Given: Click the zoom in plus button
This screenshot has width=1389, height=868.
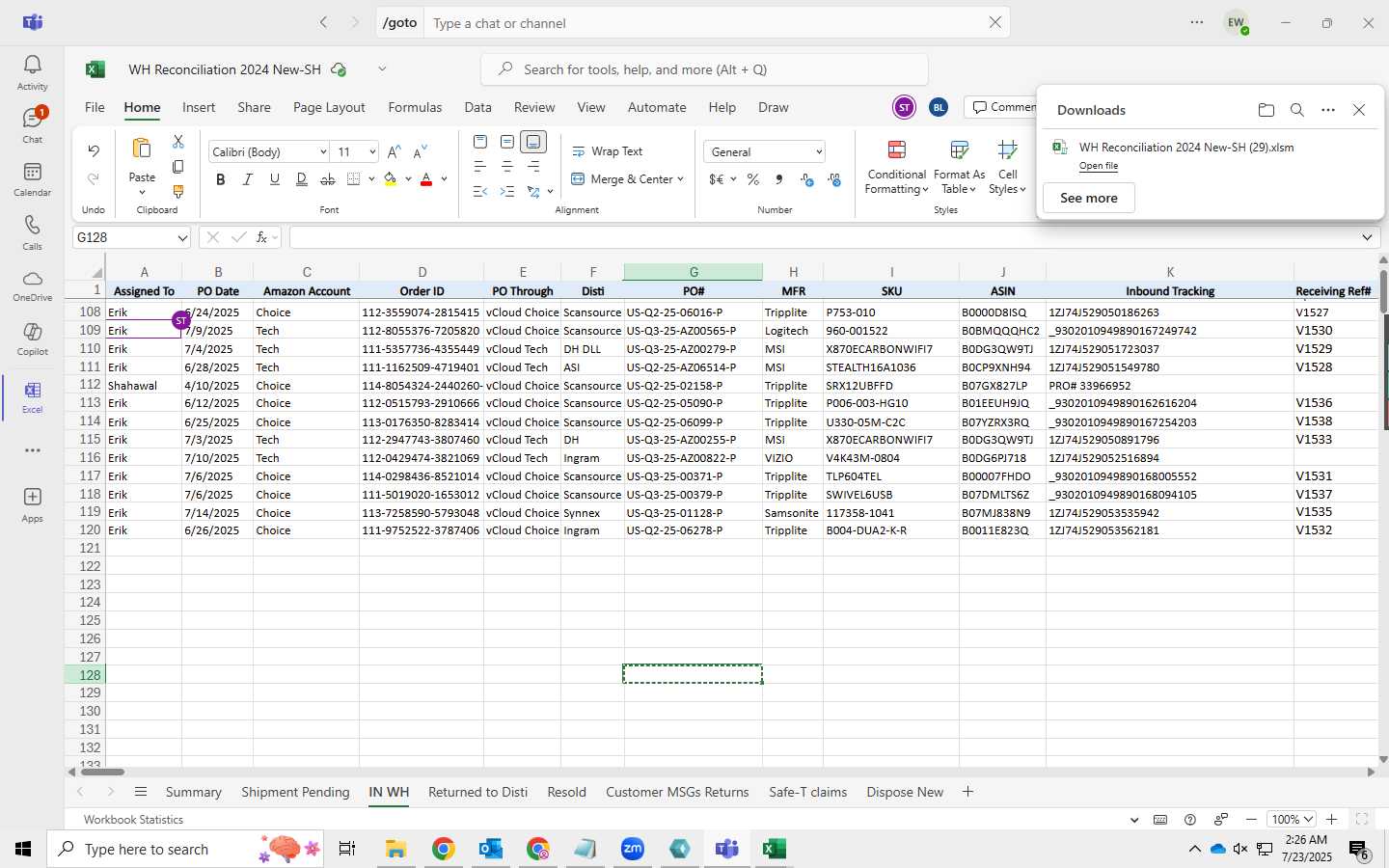Looking at the screenshot, I should 1332,819.
